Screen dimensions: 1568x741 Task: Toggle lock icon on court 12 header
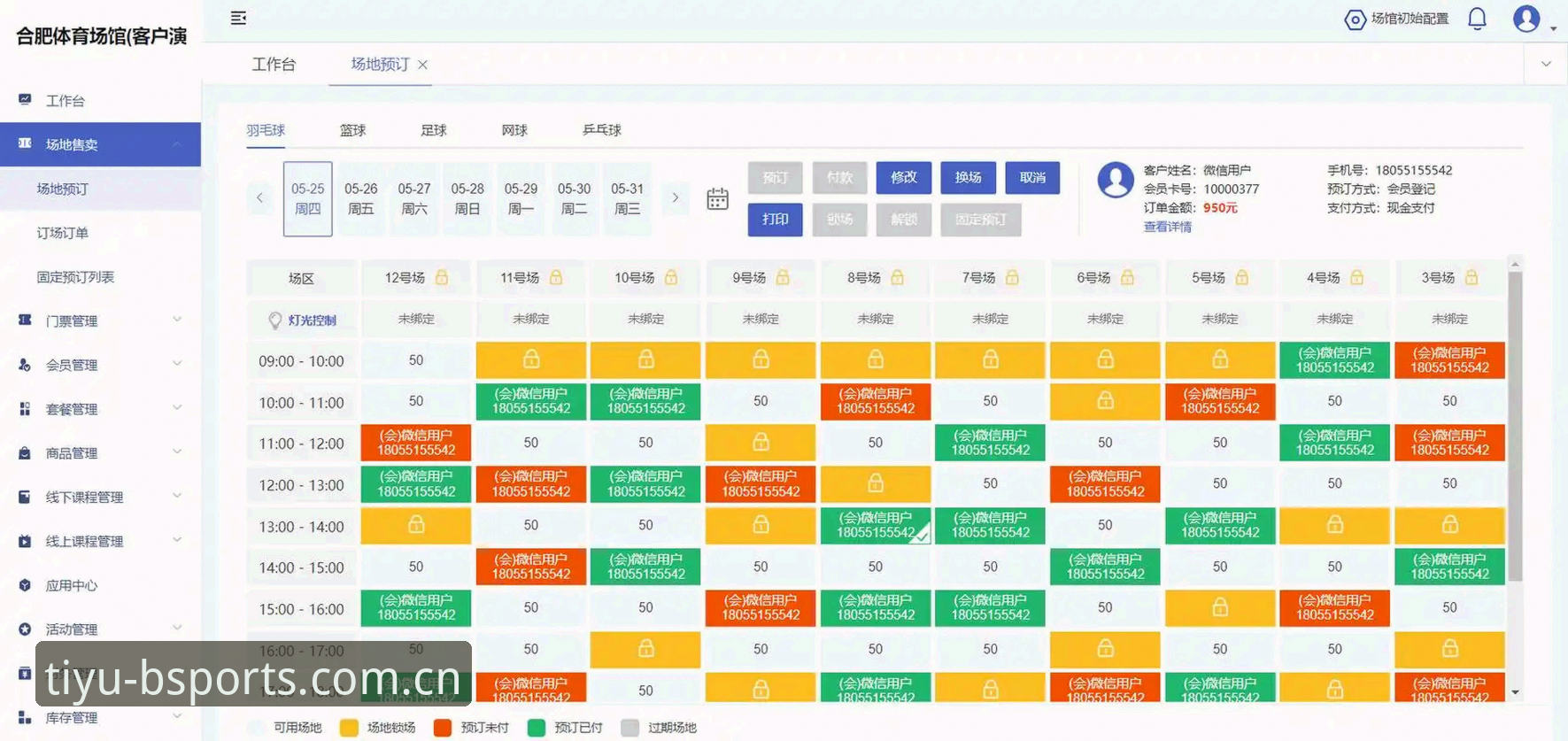click(441, 277)
